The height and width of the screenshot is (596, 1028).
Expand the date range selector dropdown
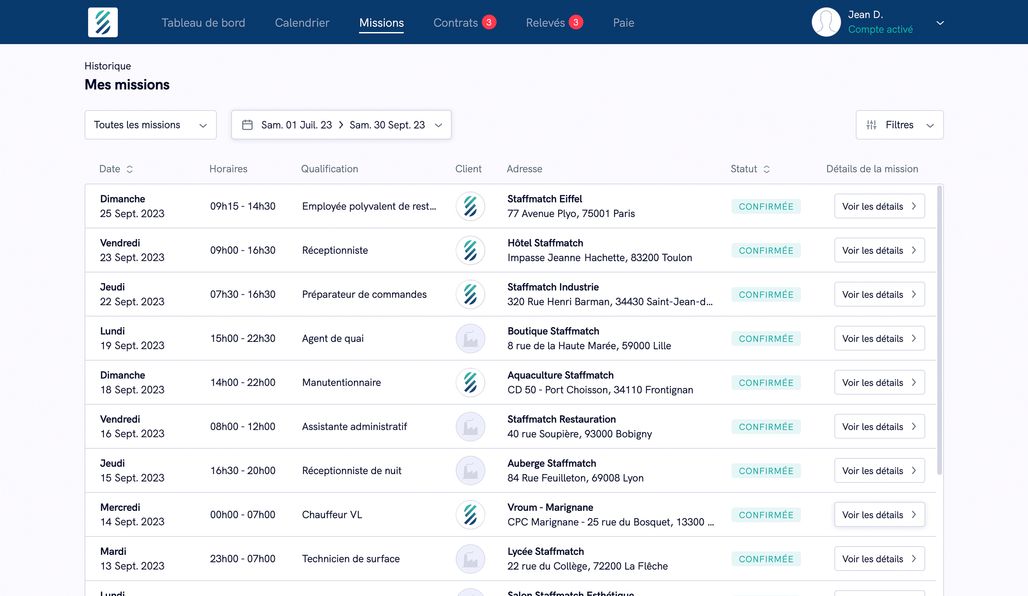tap(438, 125)
